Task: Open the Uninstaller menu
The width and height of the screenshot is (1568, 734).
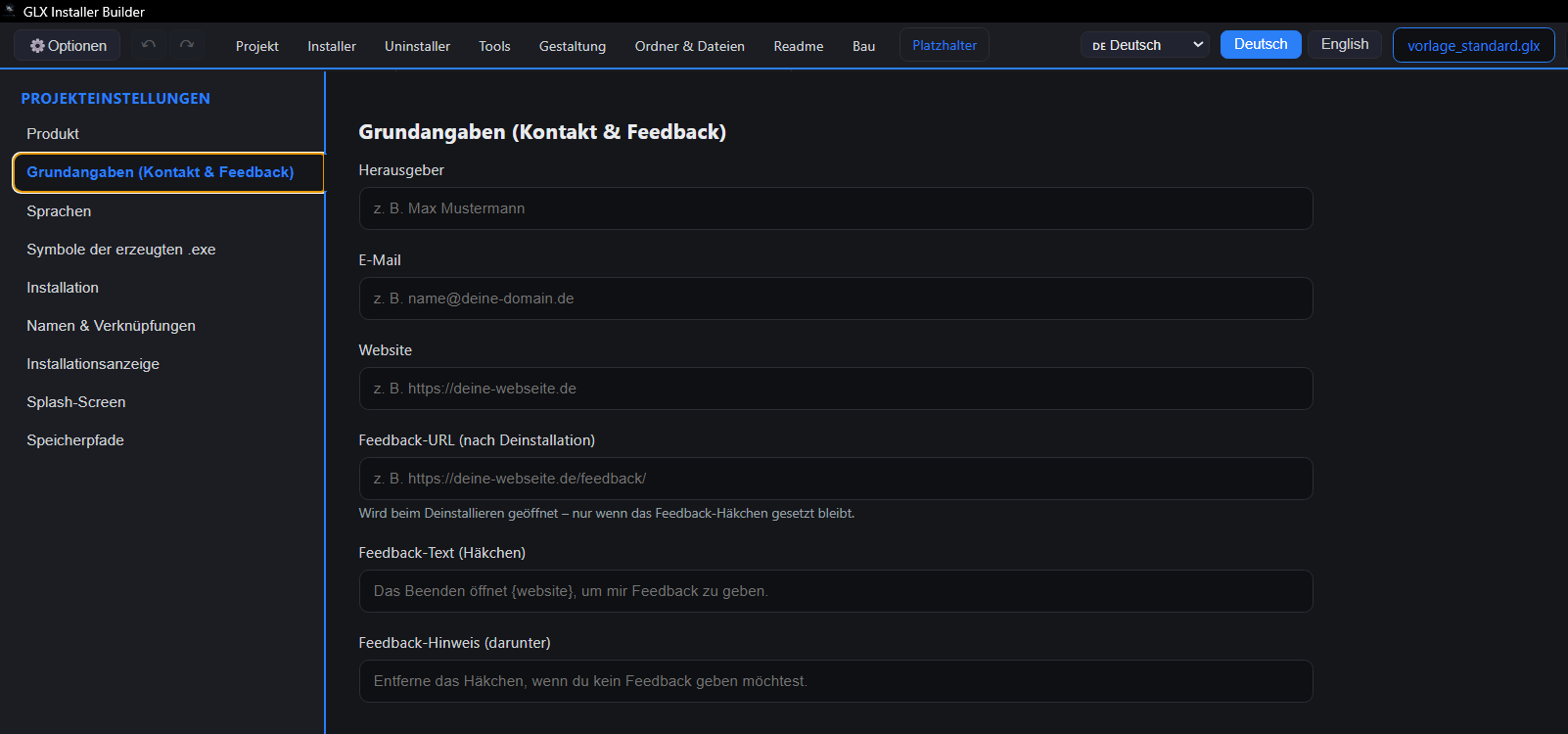Action: point(417,46)
